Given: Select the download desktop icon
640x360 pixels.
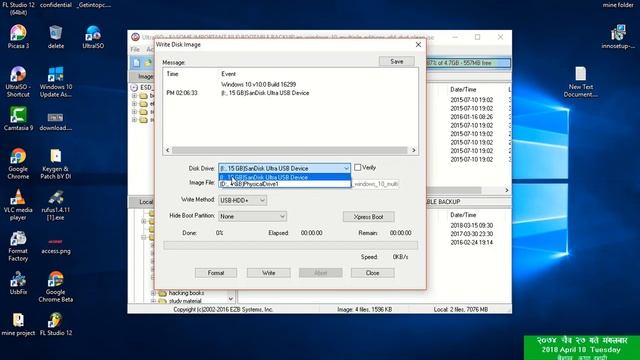Looking at the screenshot, I should click(56, 121).
